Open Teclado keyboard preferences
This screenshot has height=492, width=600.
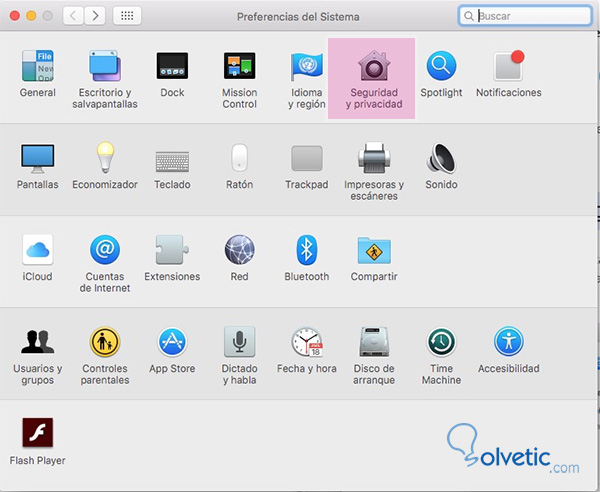point(172,161)
